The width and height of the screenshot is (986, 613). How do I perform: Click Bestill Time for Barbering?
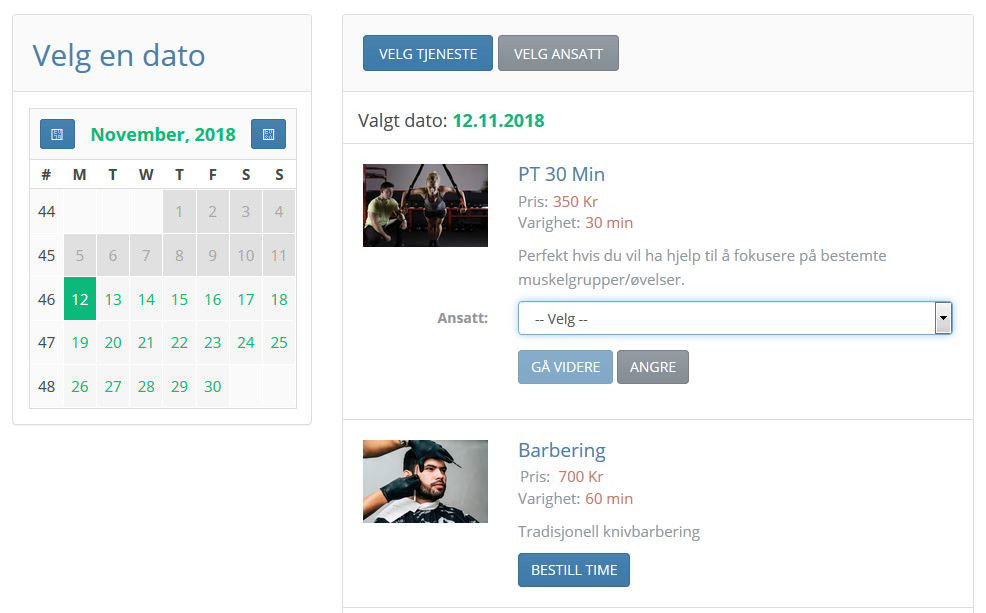(573, 570)
